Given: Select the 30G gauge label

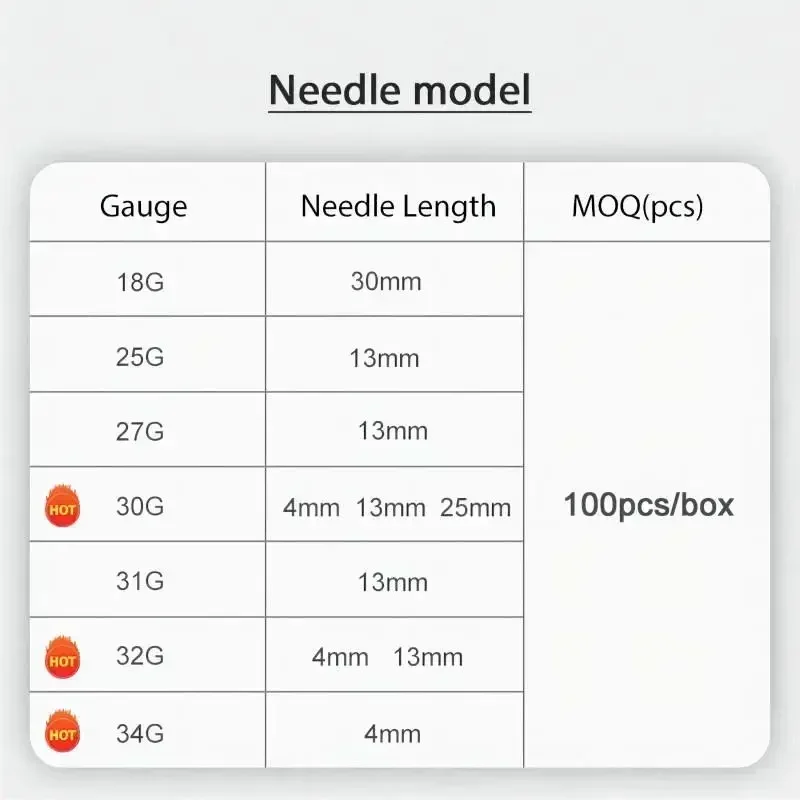Looking at the screenshot, I should click(140, 507).
